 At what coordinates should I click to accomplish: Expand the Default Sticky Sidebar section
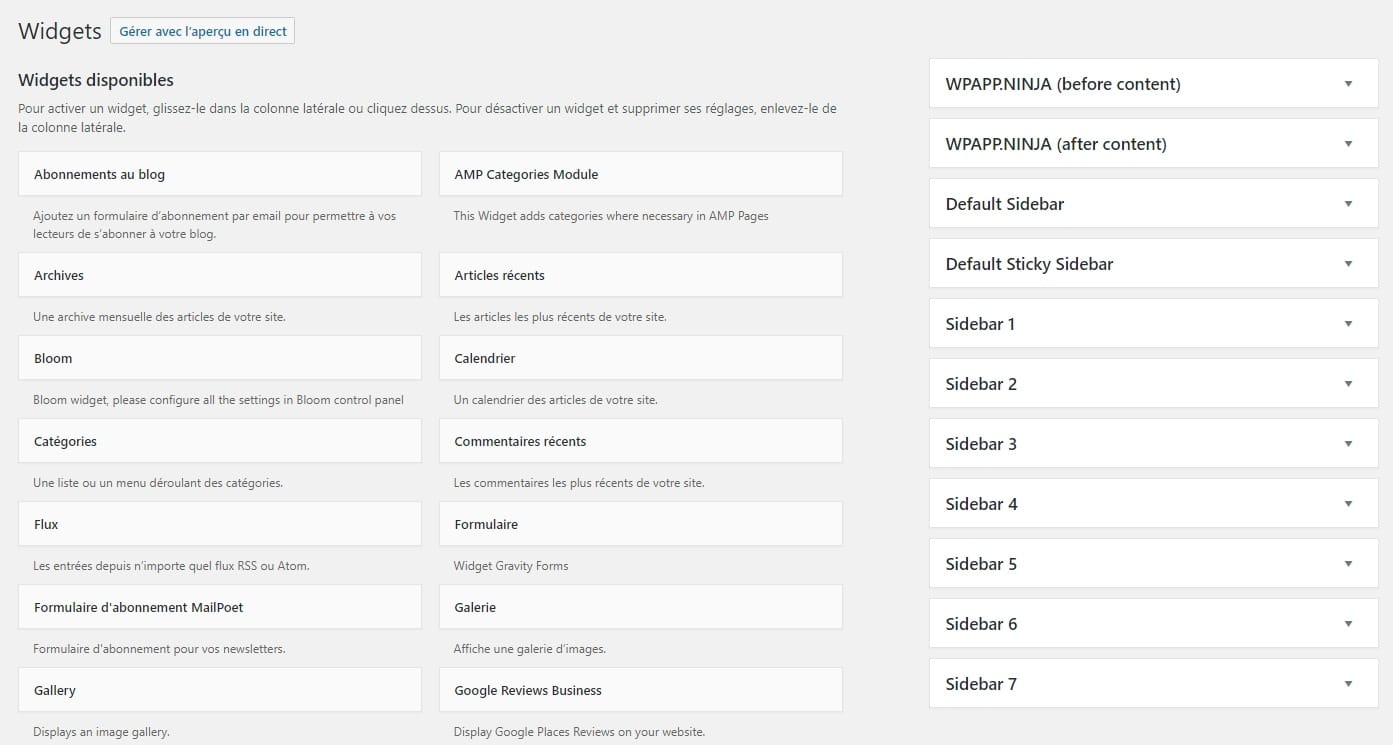[1152, 263]
